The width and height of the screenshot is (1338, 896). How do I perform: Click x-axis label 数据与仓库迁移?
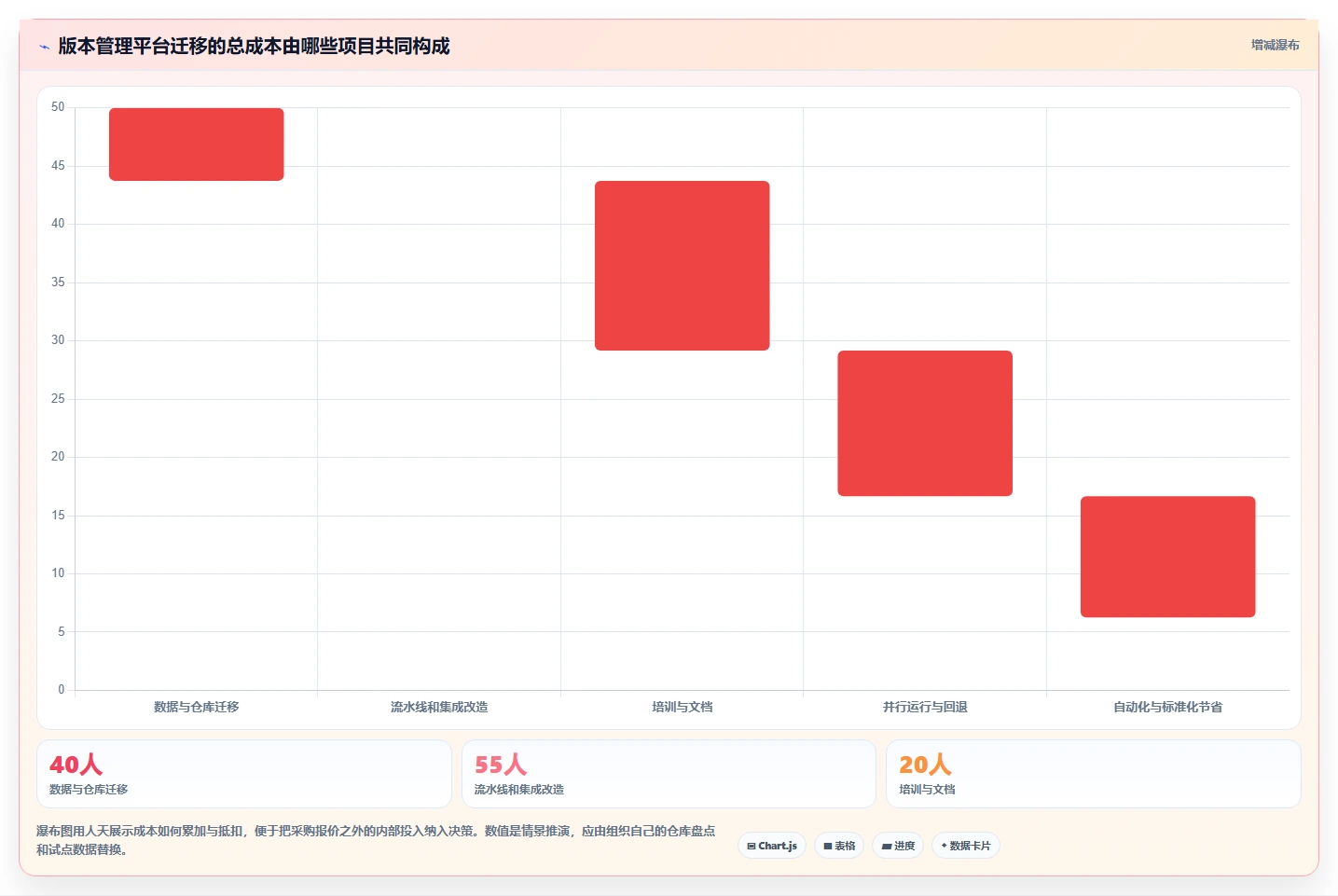(x=196, y=707)
